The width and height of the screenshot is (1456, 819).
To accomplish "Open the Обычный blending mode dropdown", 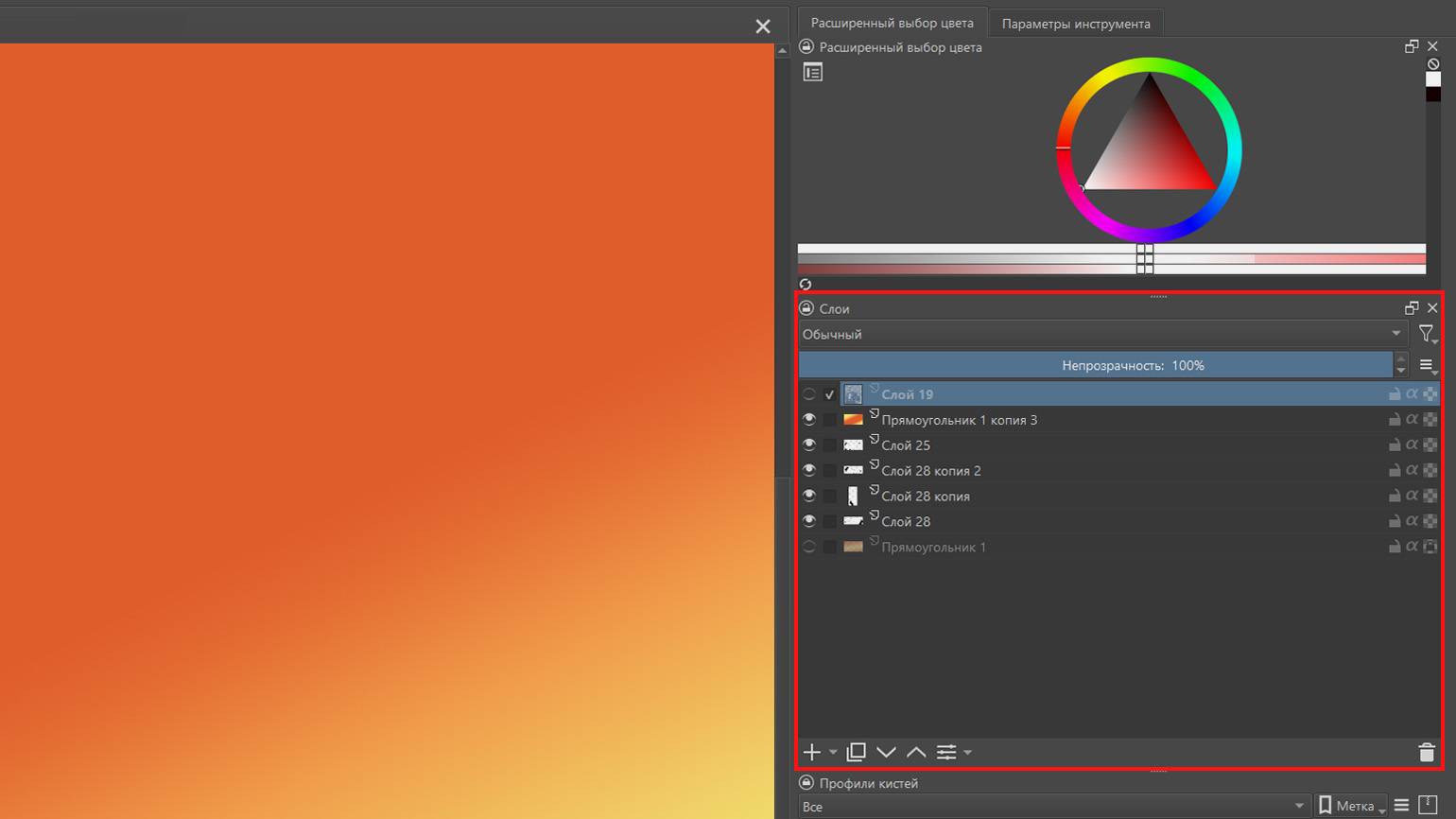I will pyautogui.click(x=1101, y=334).
